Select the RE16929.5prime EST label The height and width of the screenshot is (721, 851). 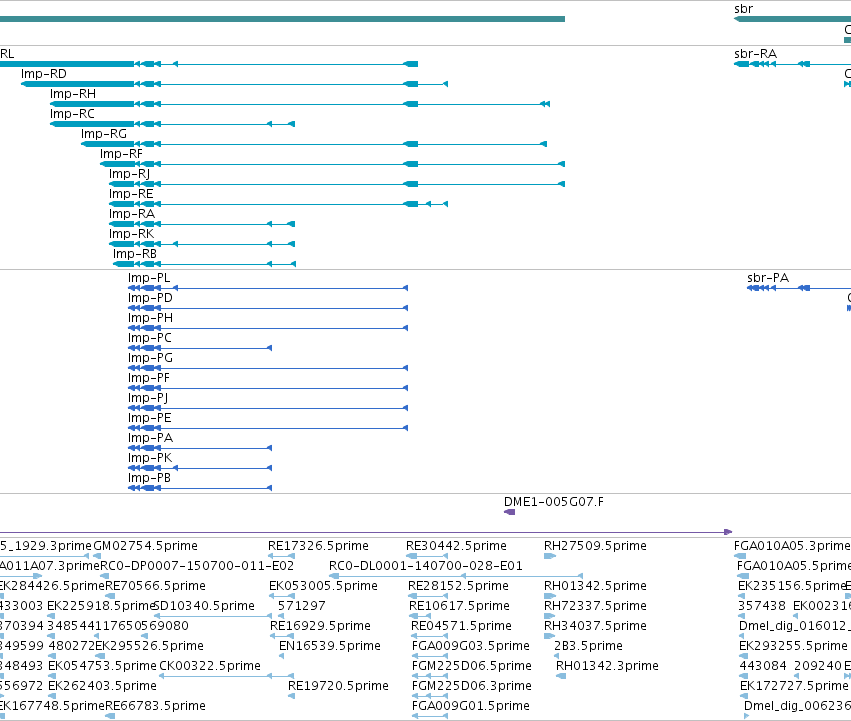click(320, 626)
